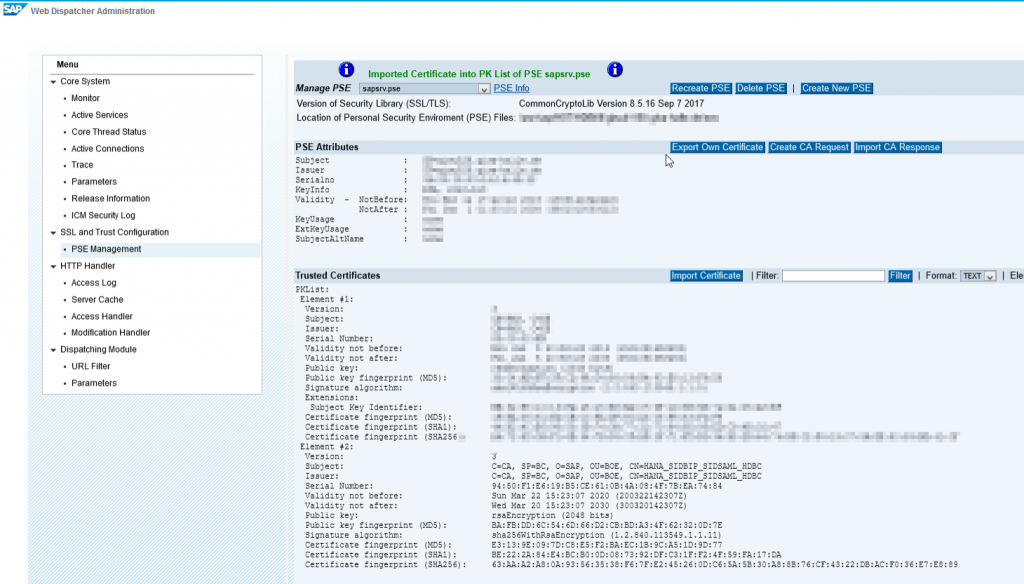The image size is (1024, 584).
Task: Click the info icon right of import message
Action: click(x=615, y=69)
